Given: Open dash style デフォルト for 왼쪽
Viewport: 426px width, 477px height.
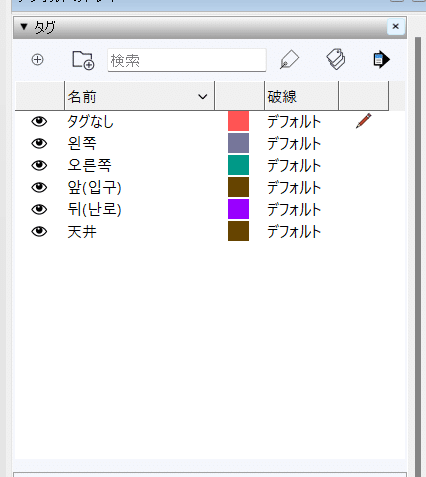Looking at the screenshot, I should (x=294, y=144).
